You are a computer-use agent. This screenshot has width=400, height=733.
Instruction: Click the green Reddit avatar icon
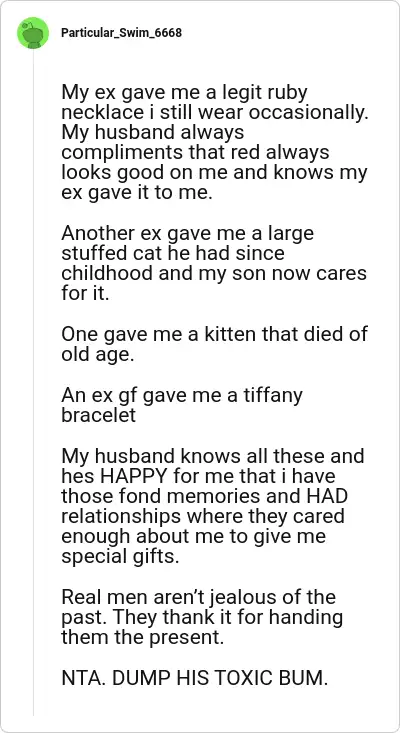coord(33,33)
